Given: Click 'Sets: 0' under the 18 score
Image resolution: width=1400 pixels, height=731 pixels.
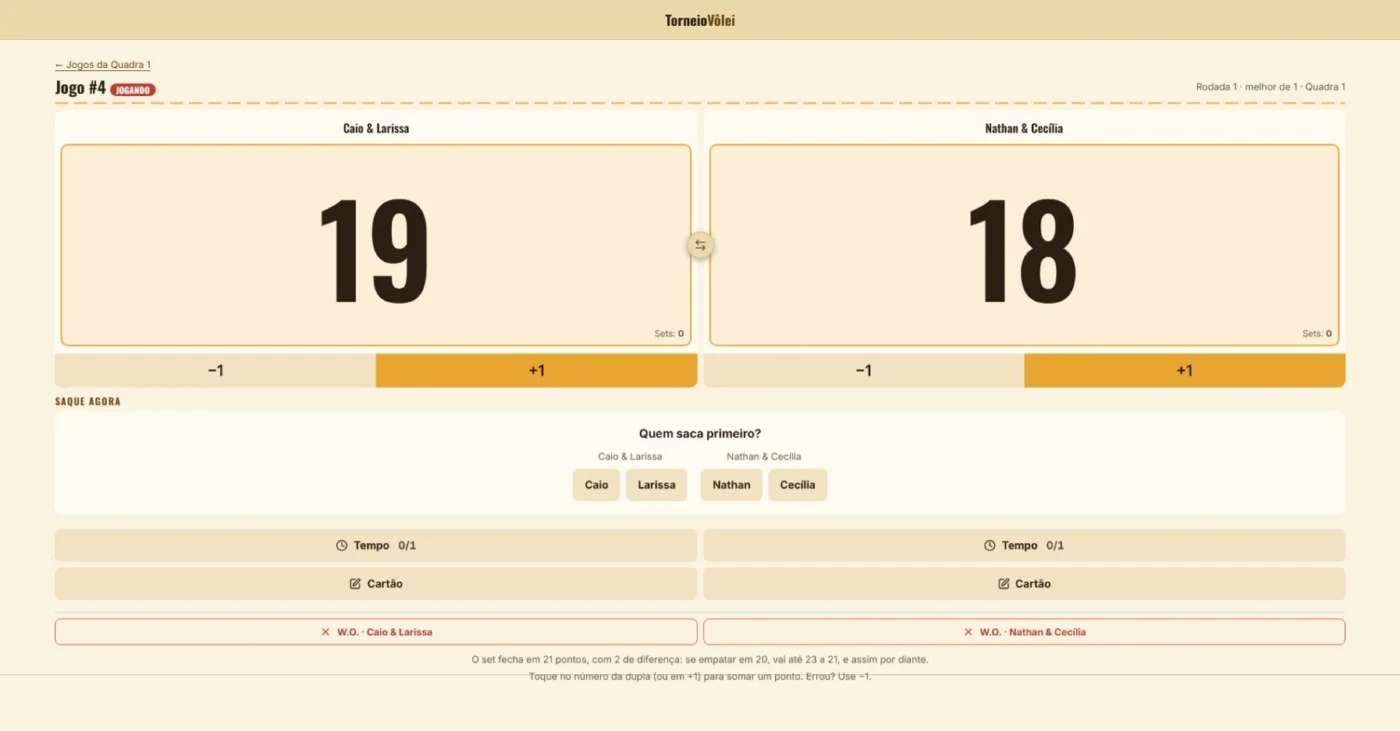Looking at the screenshot, I should pyautogui.click(x=1317, y=334).
